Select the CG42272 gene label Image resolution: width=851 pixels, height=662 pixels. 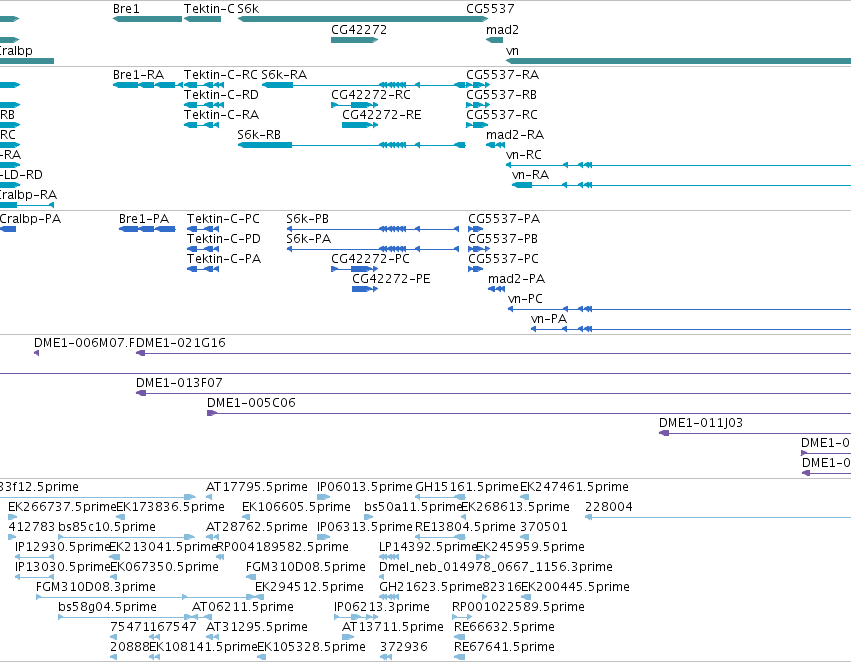click(359, 30)
